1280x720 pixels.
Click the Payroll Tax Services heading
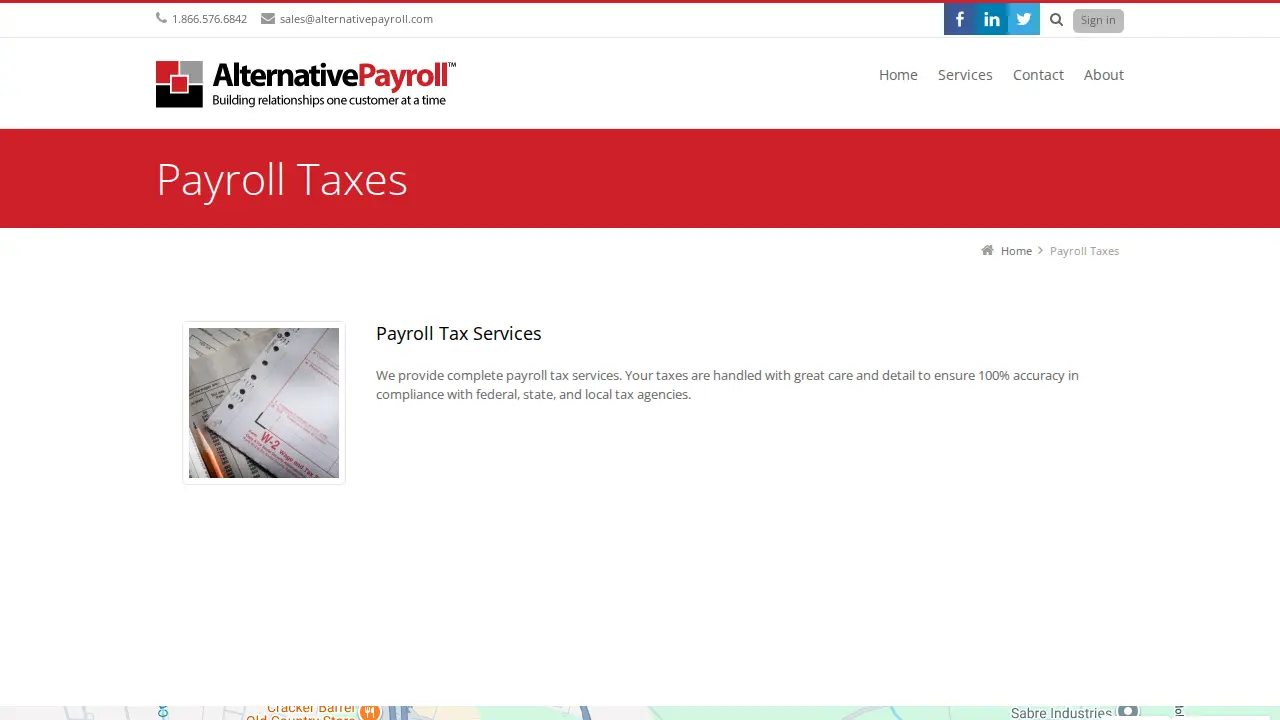[x=459, y=334]
